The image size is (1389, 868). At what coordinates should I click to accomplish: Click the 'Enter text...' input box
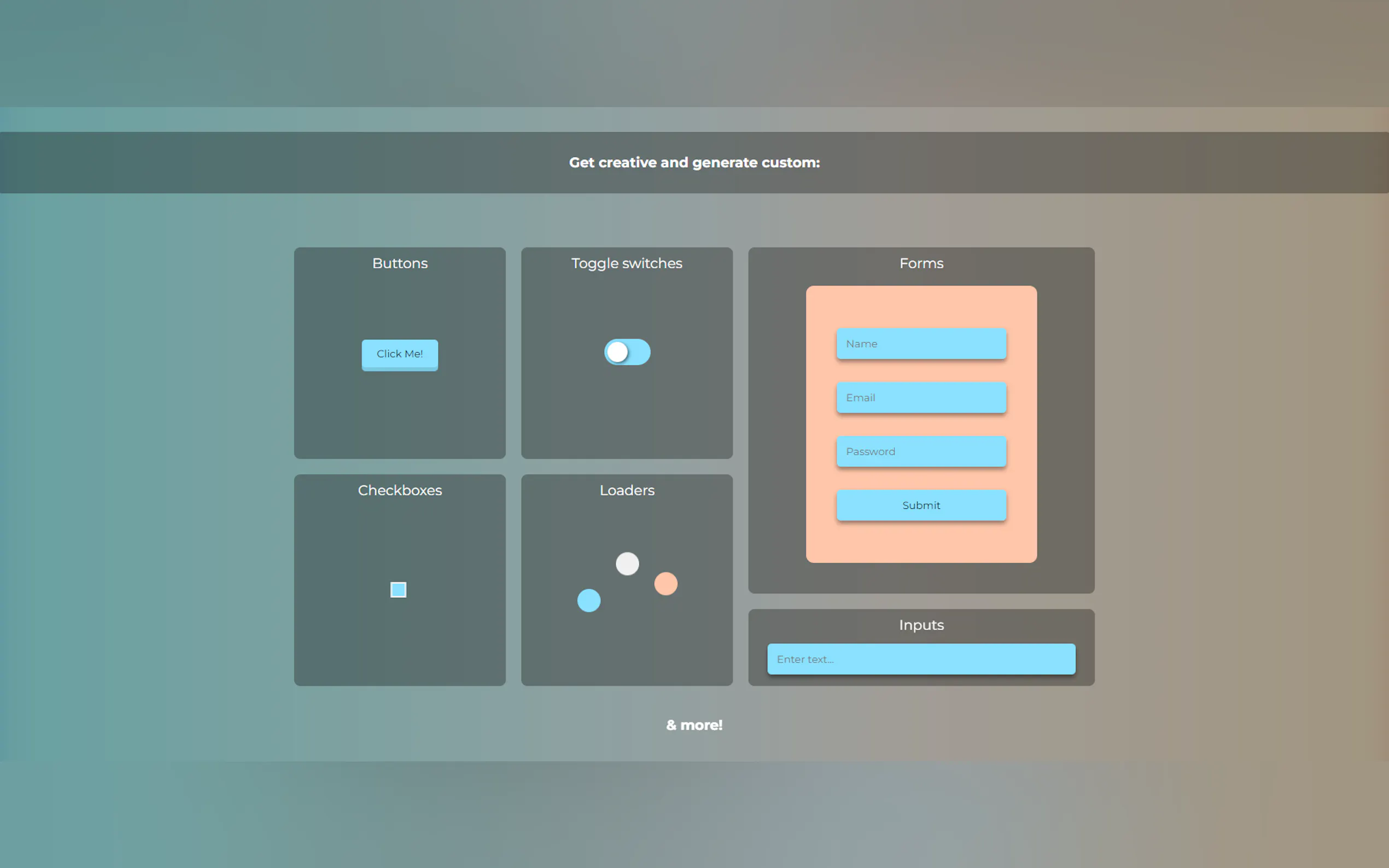pyautogui.click(x=921, y=659)
